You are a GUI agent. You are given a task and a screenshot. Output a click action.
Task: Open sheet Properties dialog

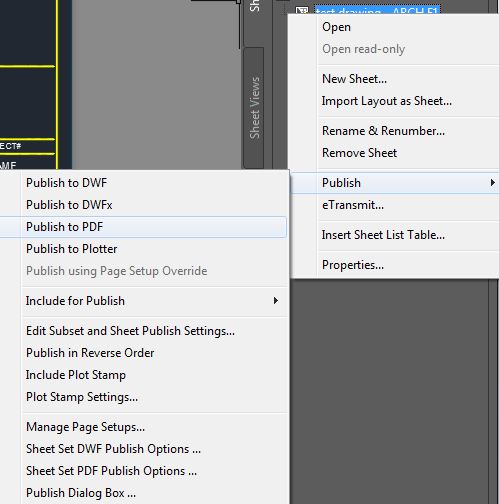(x=395, y=265)
